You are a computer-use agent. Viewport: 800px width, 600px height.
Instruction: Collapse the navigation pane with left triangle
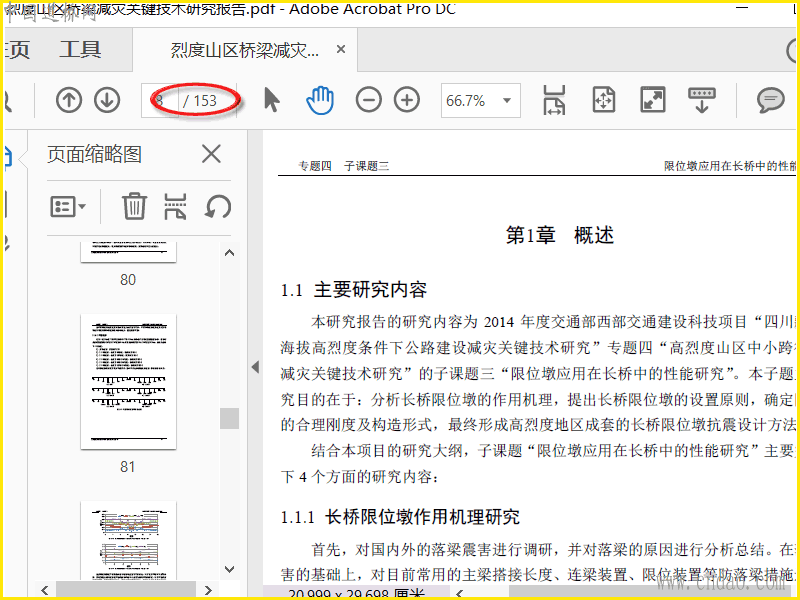click(x=255, y=367)
